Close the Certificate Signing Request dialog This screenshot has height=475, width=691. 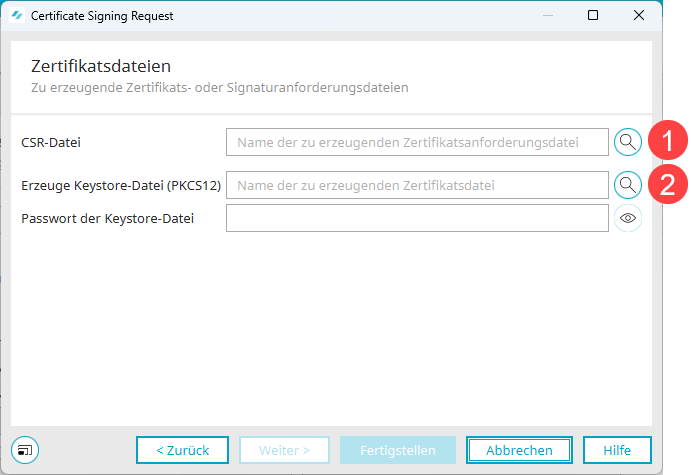[x=639, y=16]
